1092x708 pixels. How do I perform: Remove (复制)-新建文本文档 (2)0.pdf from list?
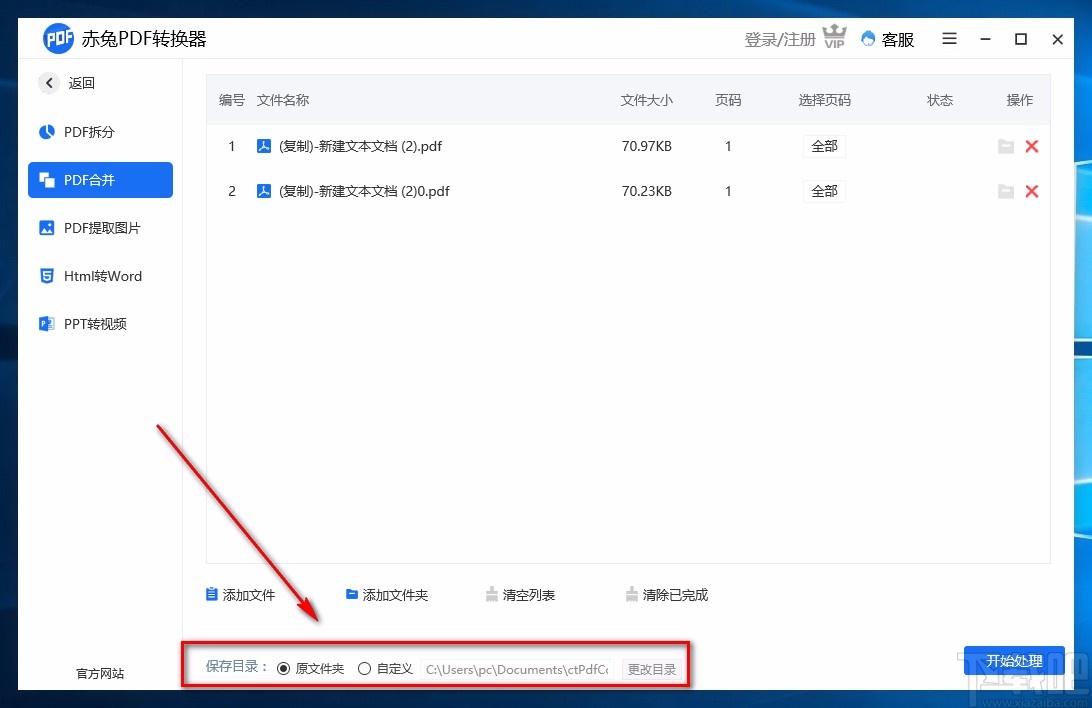tap(1032, 191)
